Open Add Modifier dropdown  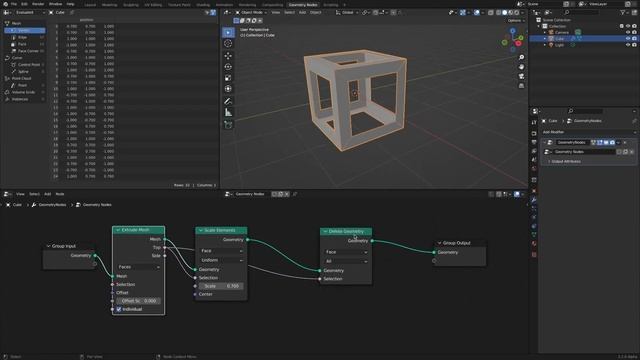pos(588,132)
